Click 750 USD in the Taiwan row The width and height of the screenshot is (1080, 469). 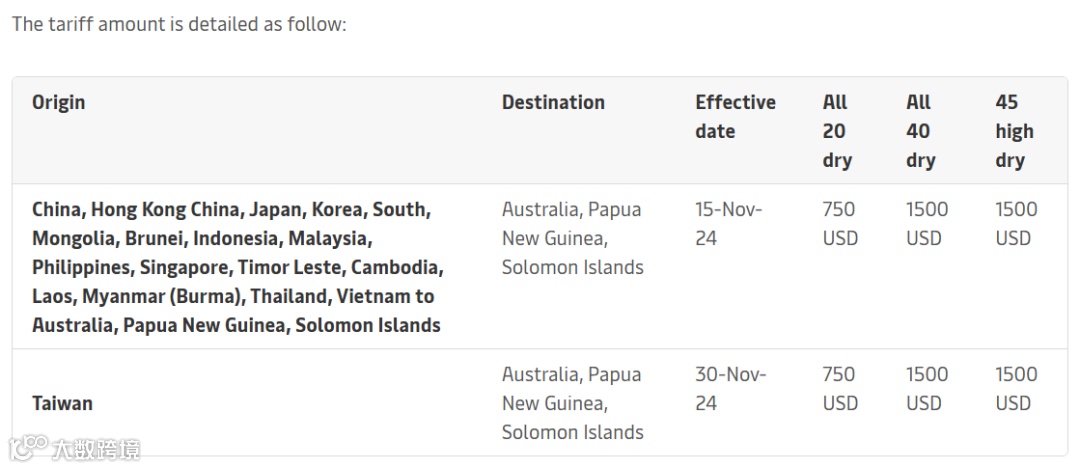click(840, 389)
